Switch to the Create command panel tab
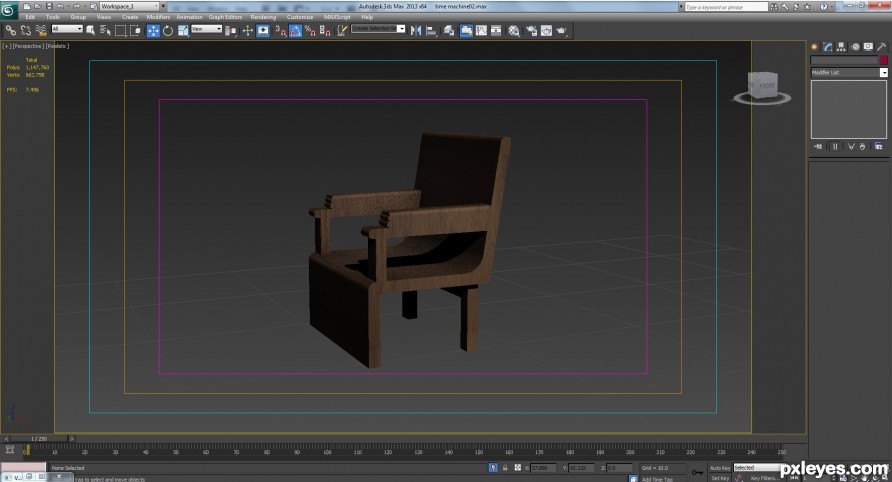This screenshot has width=892, height=482. point(815,47)
